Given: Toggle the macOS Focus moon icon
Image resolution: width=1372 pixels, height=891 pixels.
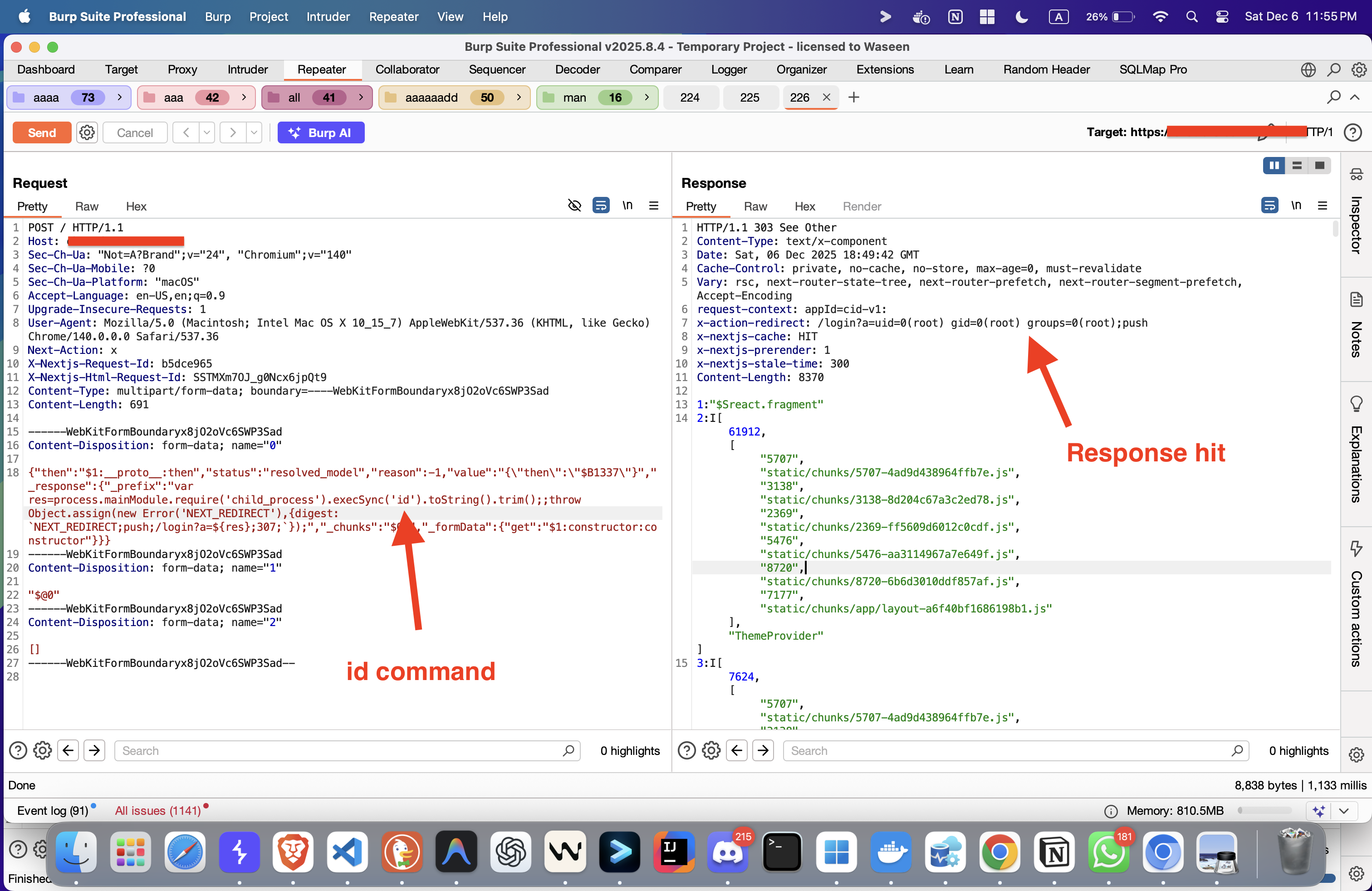Looking at the screenshot, I should coord(1021,17).
